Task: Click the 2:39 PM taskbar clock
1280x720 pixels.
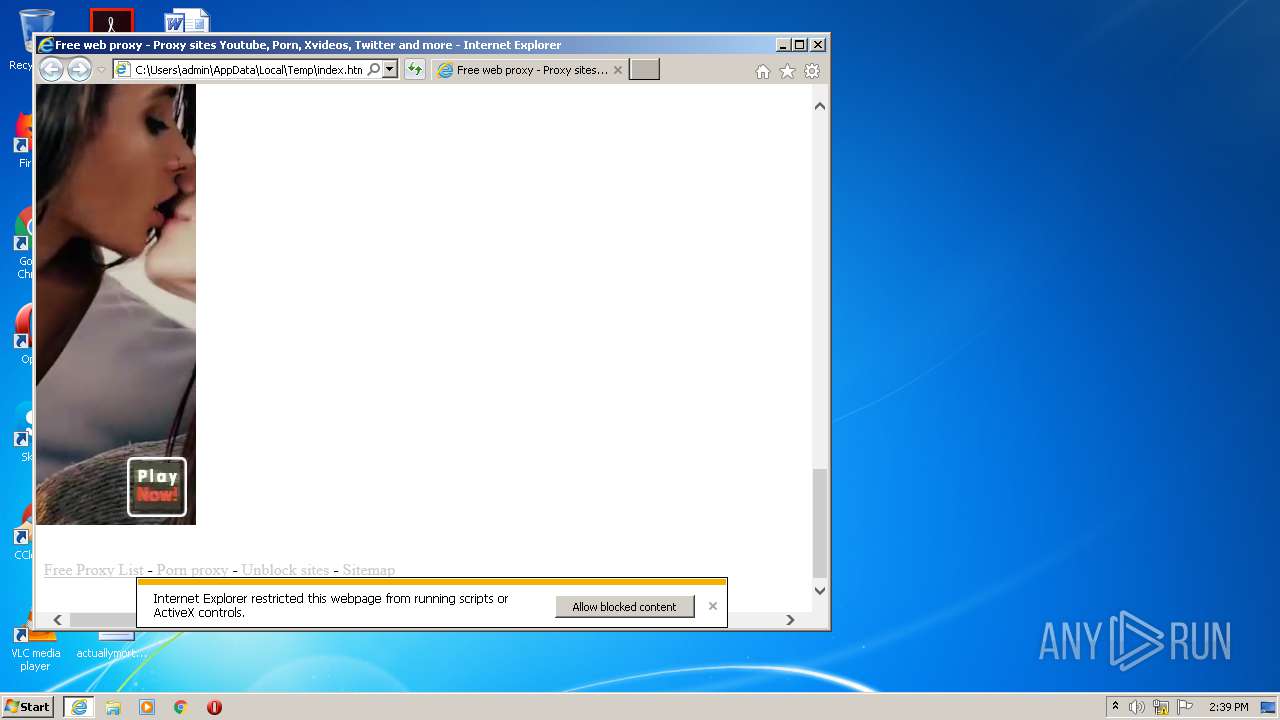Action: click(1228, 707)
